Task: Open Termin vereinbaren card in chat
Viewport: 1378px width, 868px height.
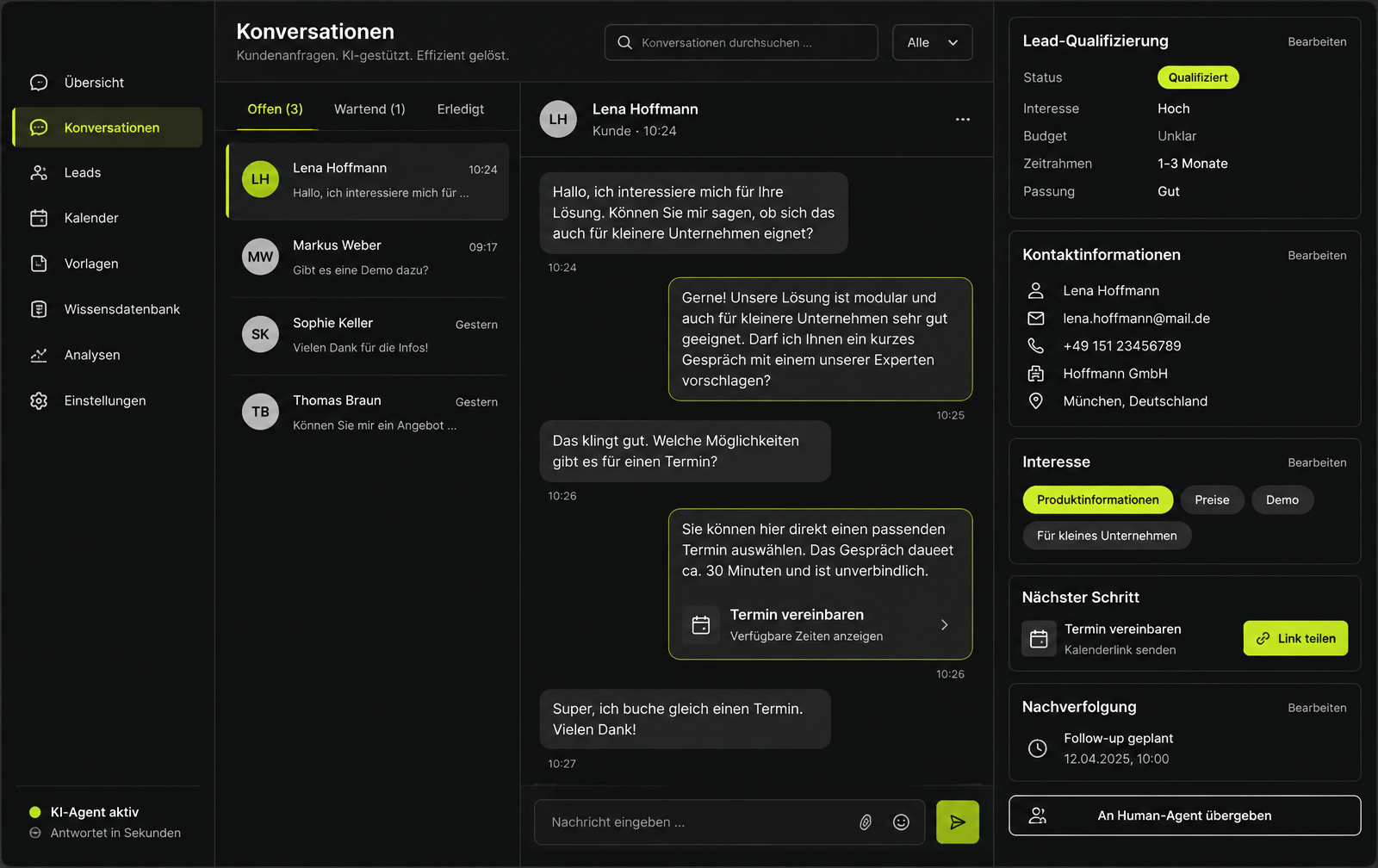Action: (x=820, y=625)
